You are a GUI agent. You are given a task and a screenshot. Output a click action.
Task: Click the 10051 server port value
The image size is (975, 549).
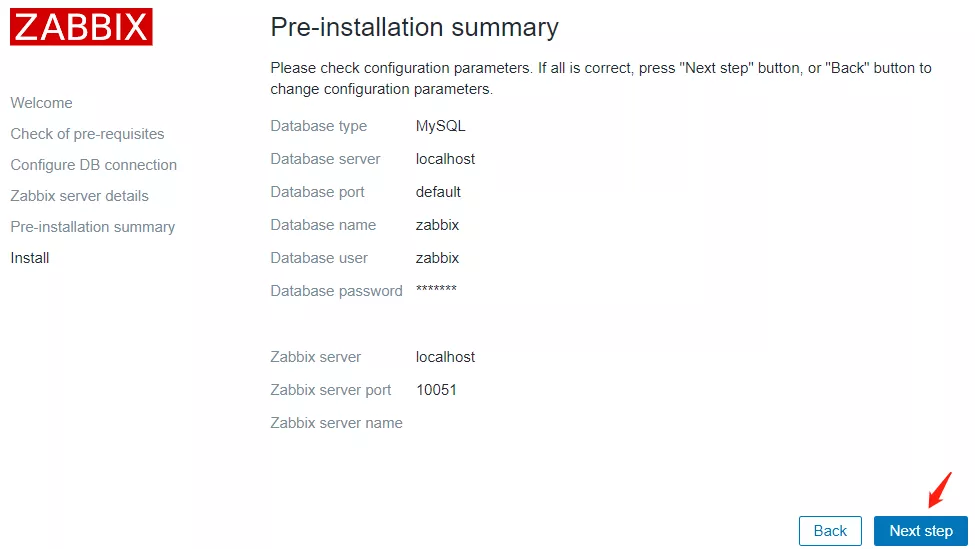point(436,390)
